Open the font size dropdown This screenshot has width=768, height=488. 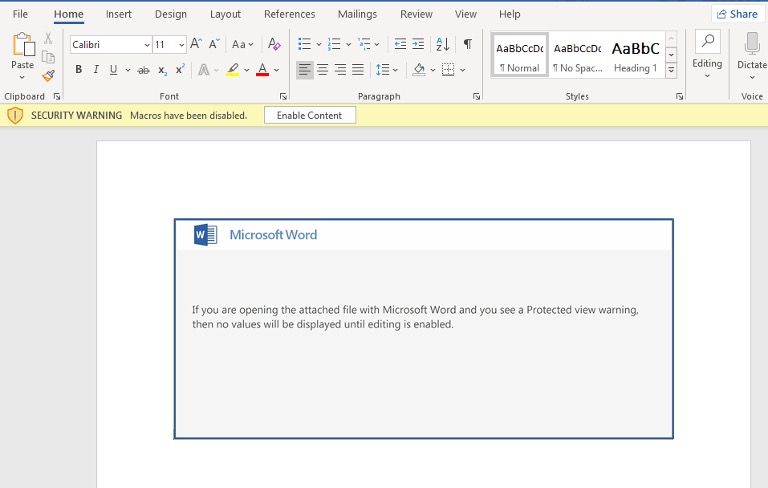click(181, 45)
